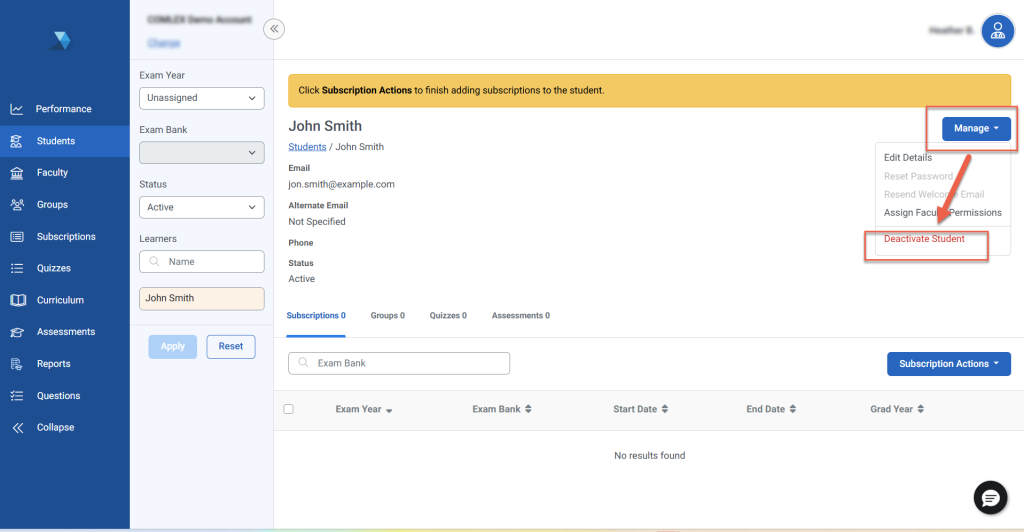The image size is (1024, 532).
Task: Open the Status dropdown set to Active
Action: pyautogui.click(x=201, y=207)
